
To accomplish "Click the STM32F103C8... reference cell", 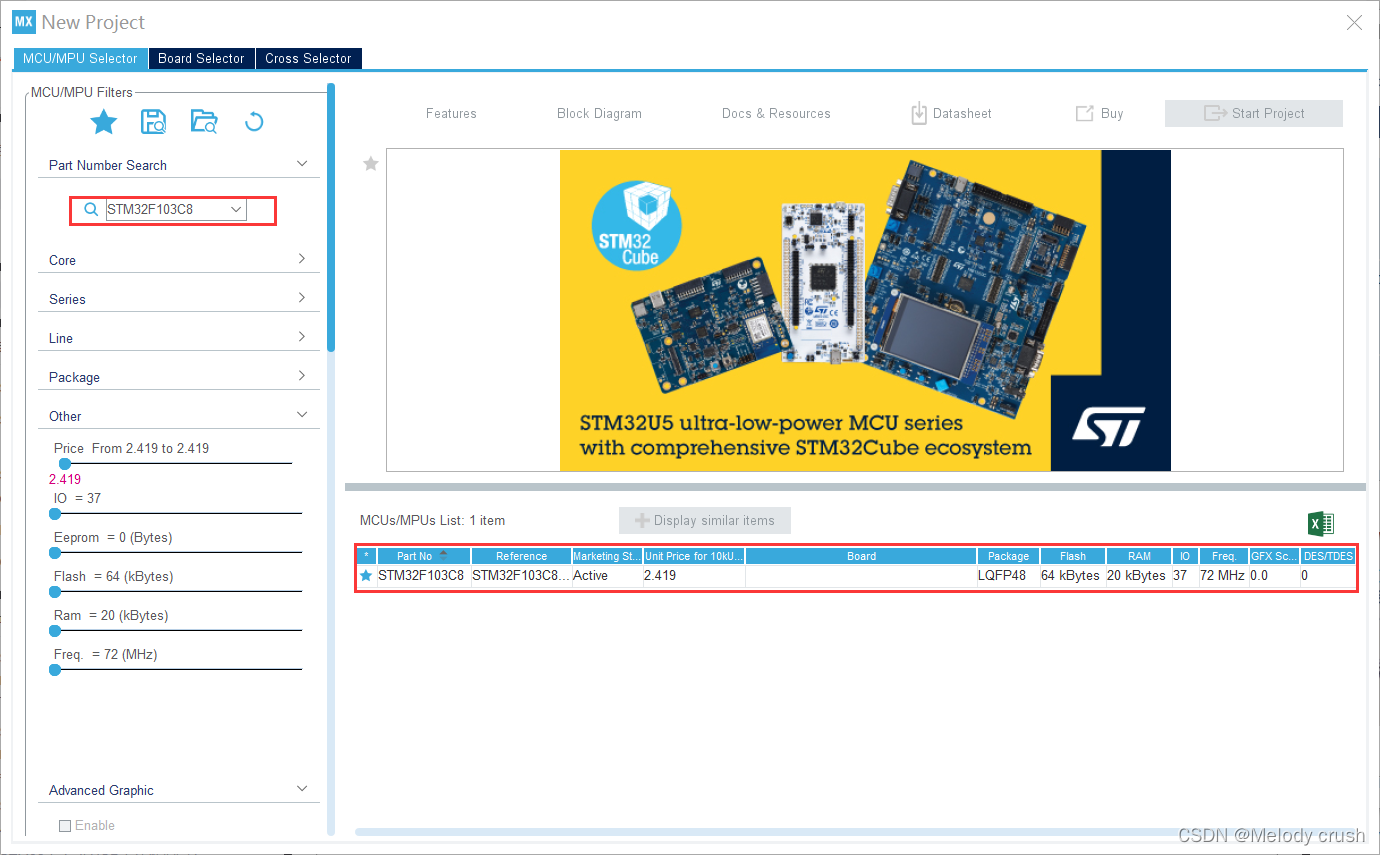I will pyautogui.click(x=521, y=576).
